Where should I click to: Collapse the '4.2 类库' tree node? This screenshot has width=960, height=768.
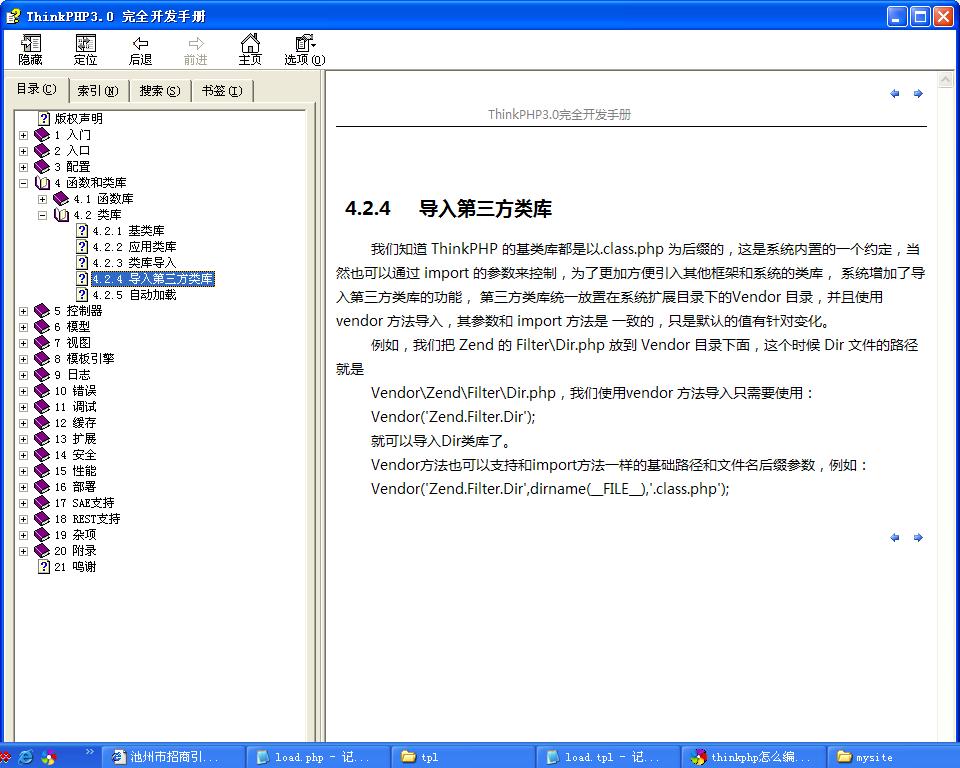pos(42,215)
